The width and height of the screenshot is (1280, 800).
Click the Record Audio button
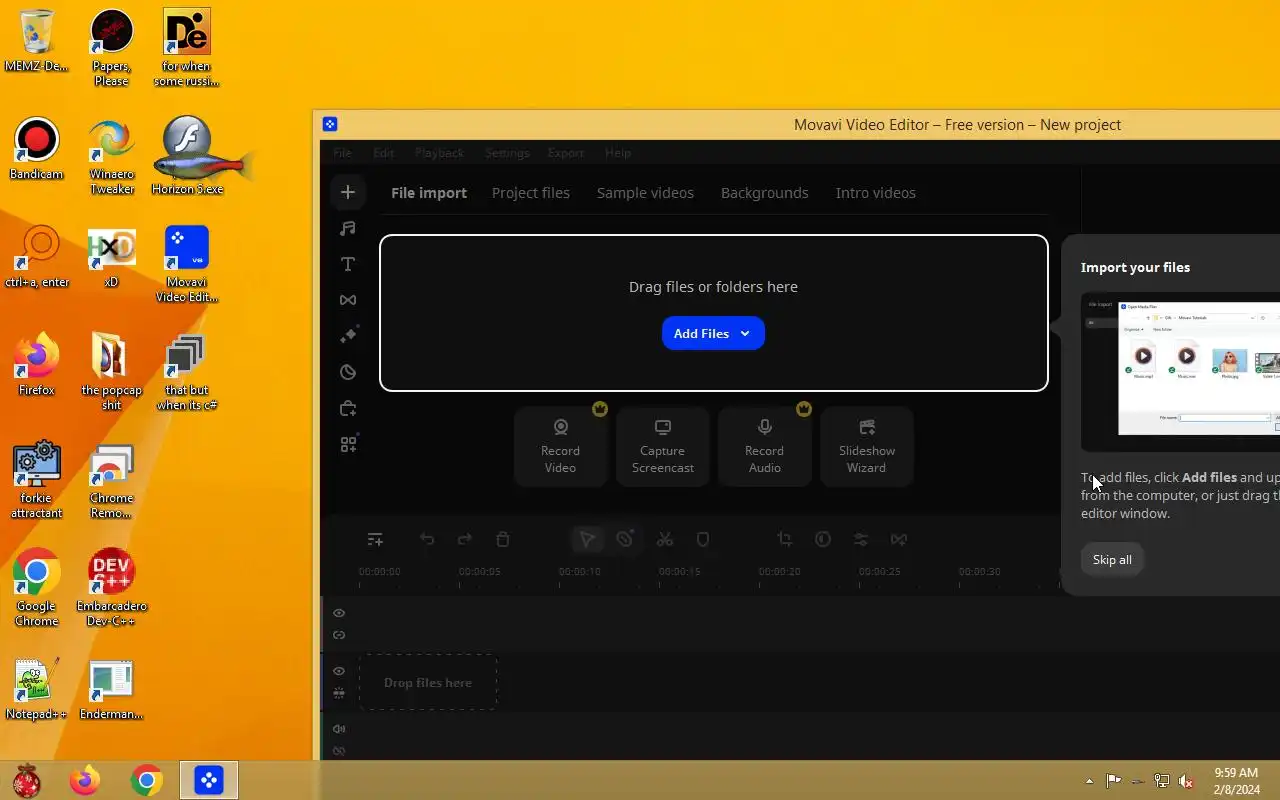tap(765, 447)
